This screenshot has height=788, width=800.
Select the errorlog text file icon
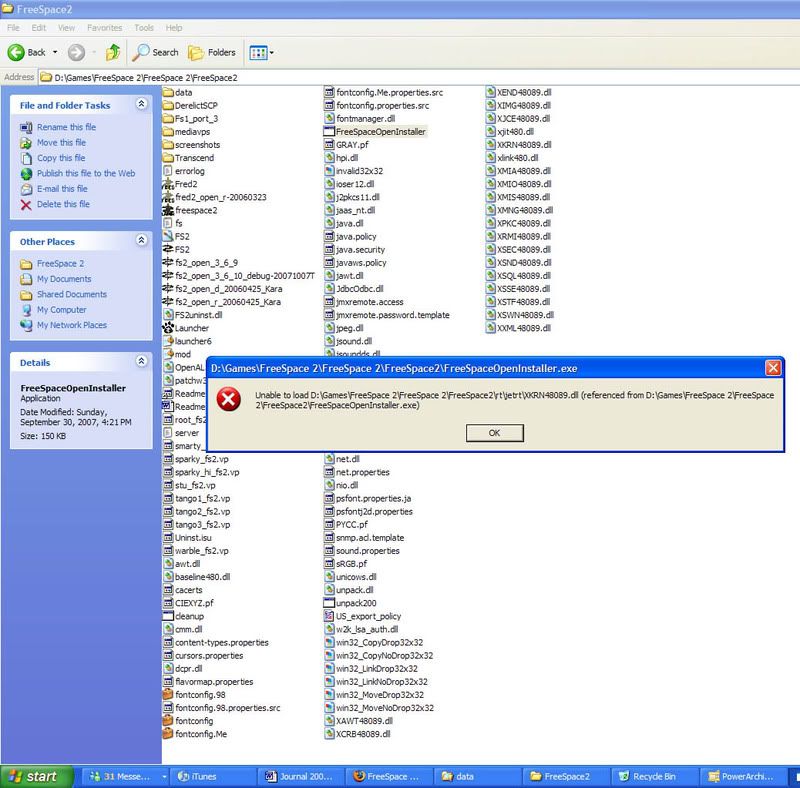click(x=168, y=171)
